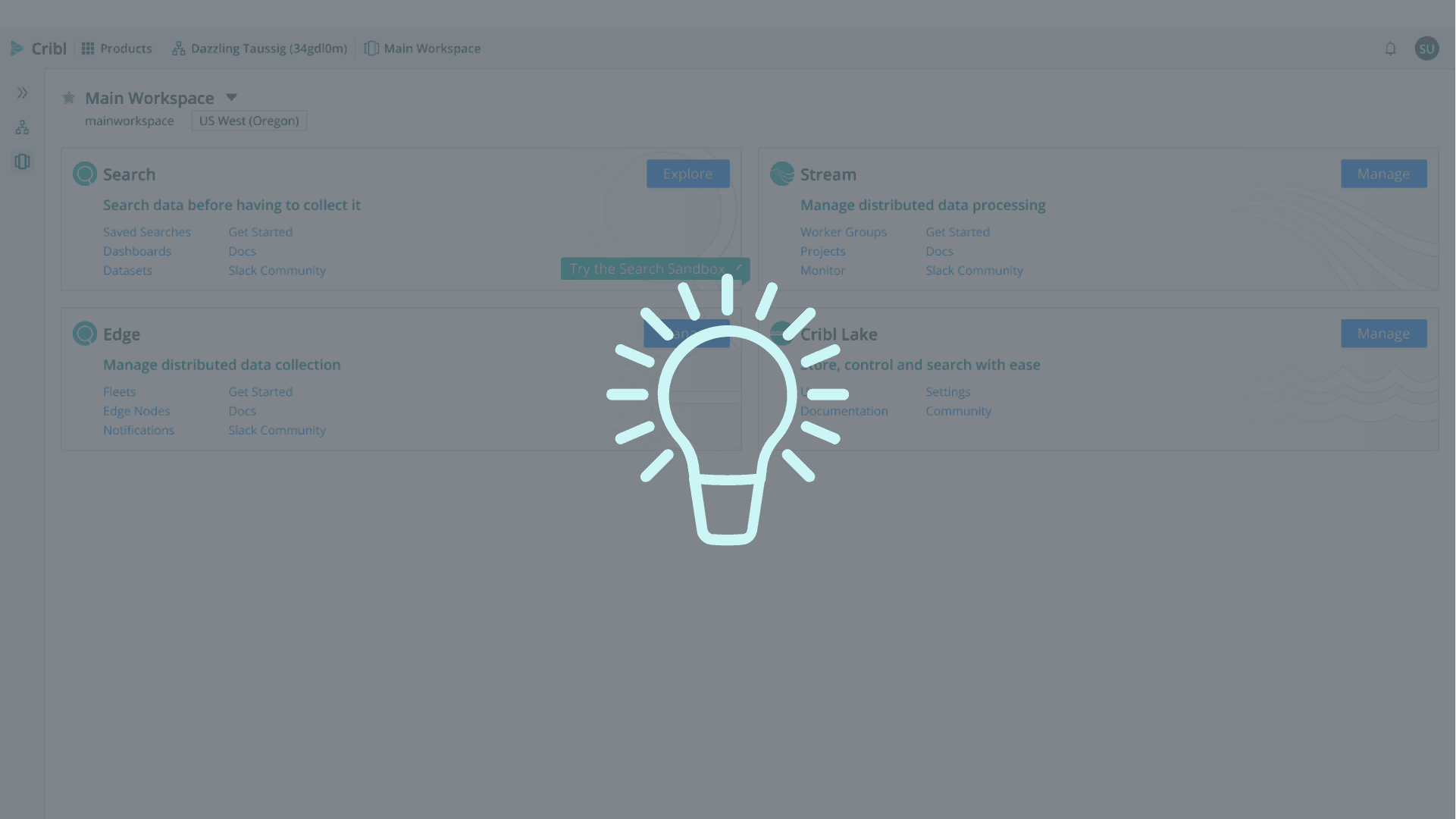Click the organization hierarchy sidebar icon
Screen dimensions: 1456x819
point(23,127)
